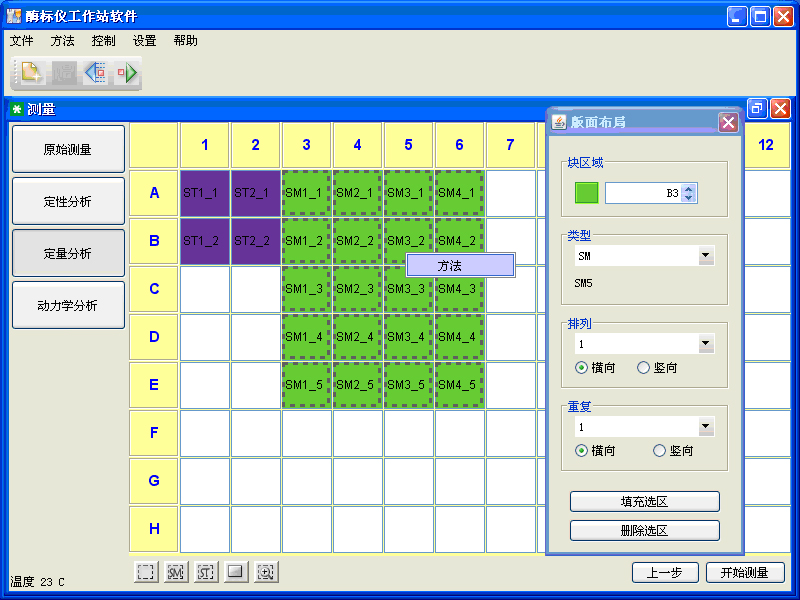Click row header H

tap(154, 529)
